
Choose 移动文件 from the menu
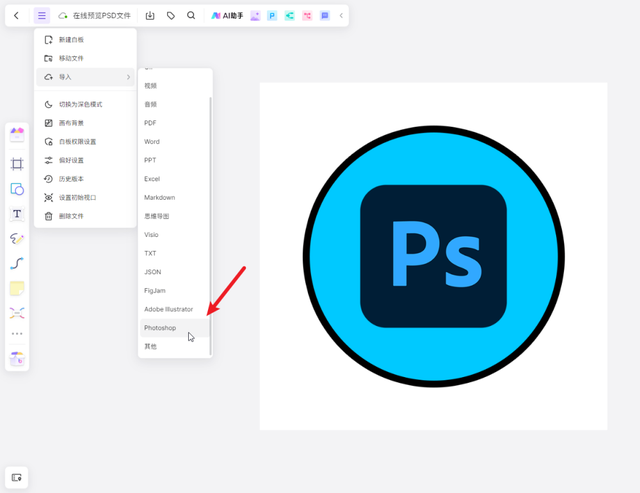[x=85, y=58]
